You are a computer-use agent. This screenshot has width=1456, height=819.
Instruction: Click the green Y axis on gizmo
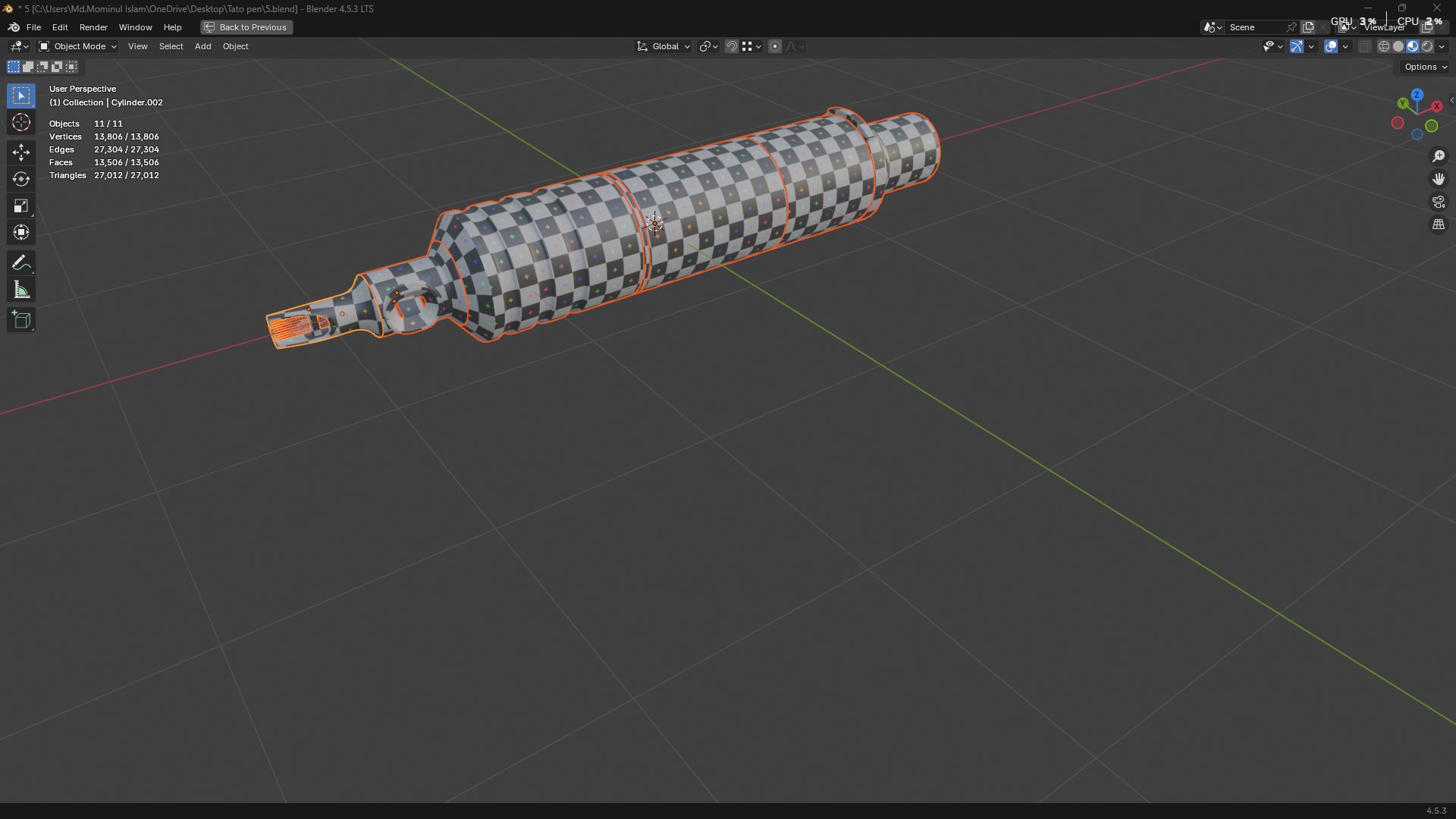[1403, 103]
